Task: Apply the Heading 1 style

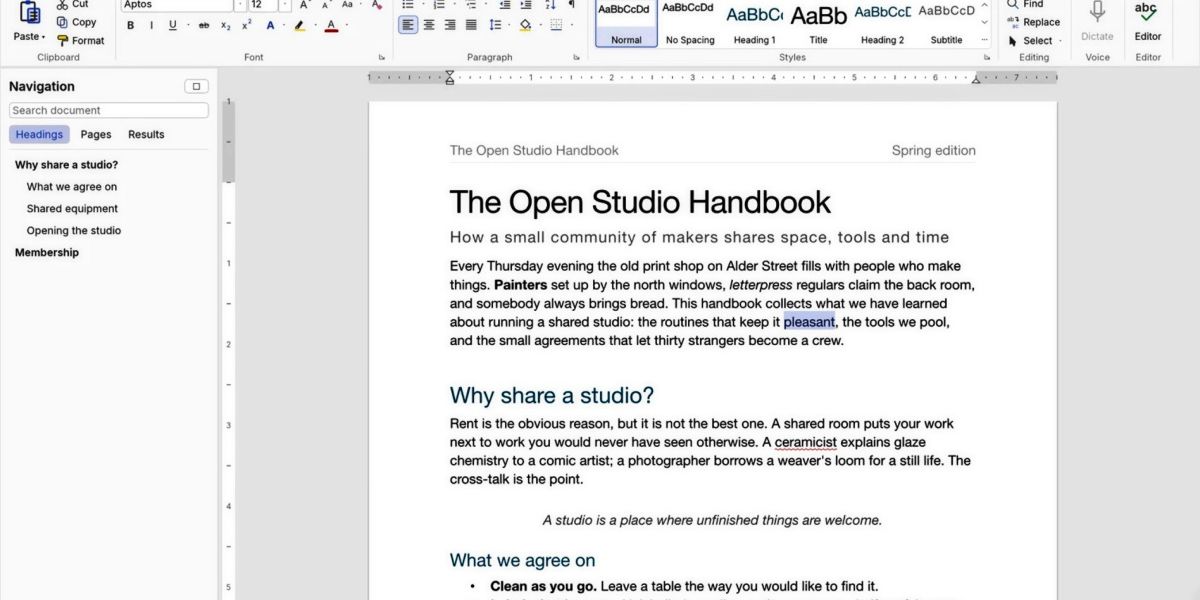Action: (x=754, y=23)
